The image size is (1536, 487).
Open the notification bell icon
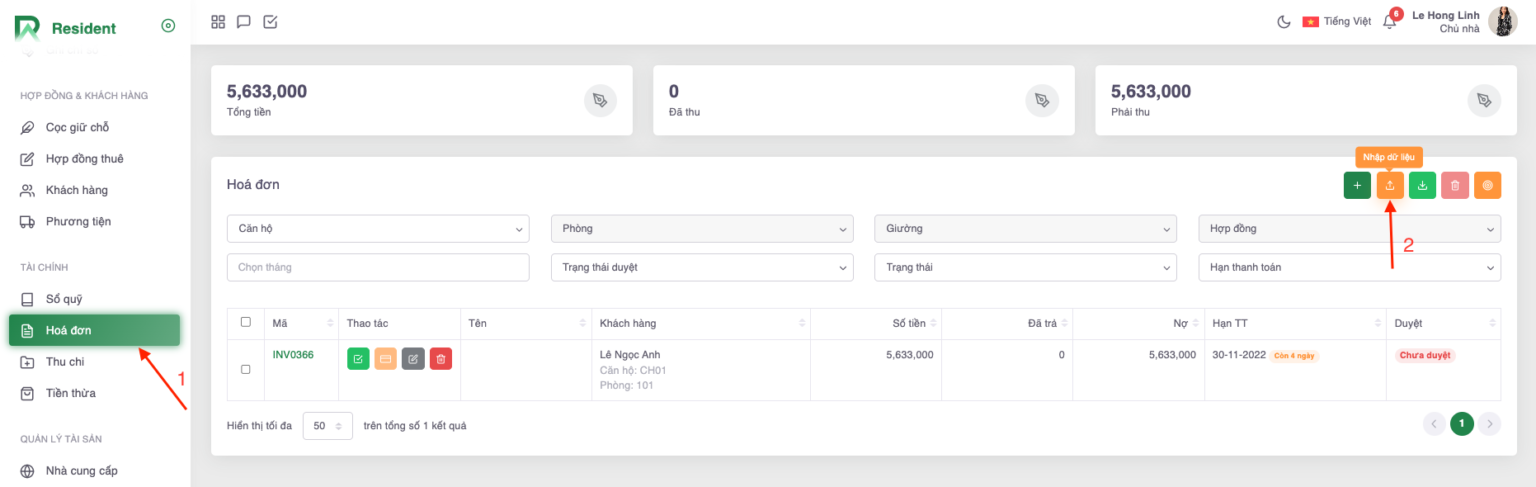[x=1389, y=22]
